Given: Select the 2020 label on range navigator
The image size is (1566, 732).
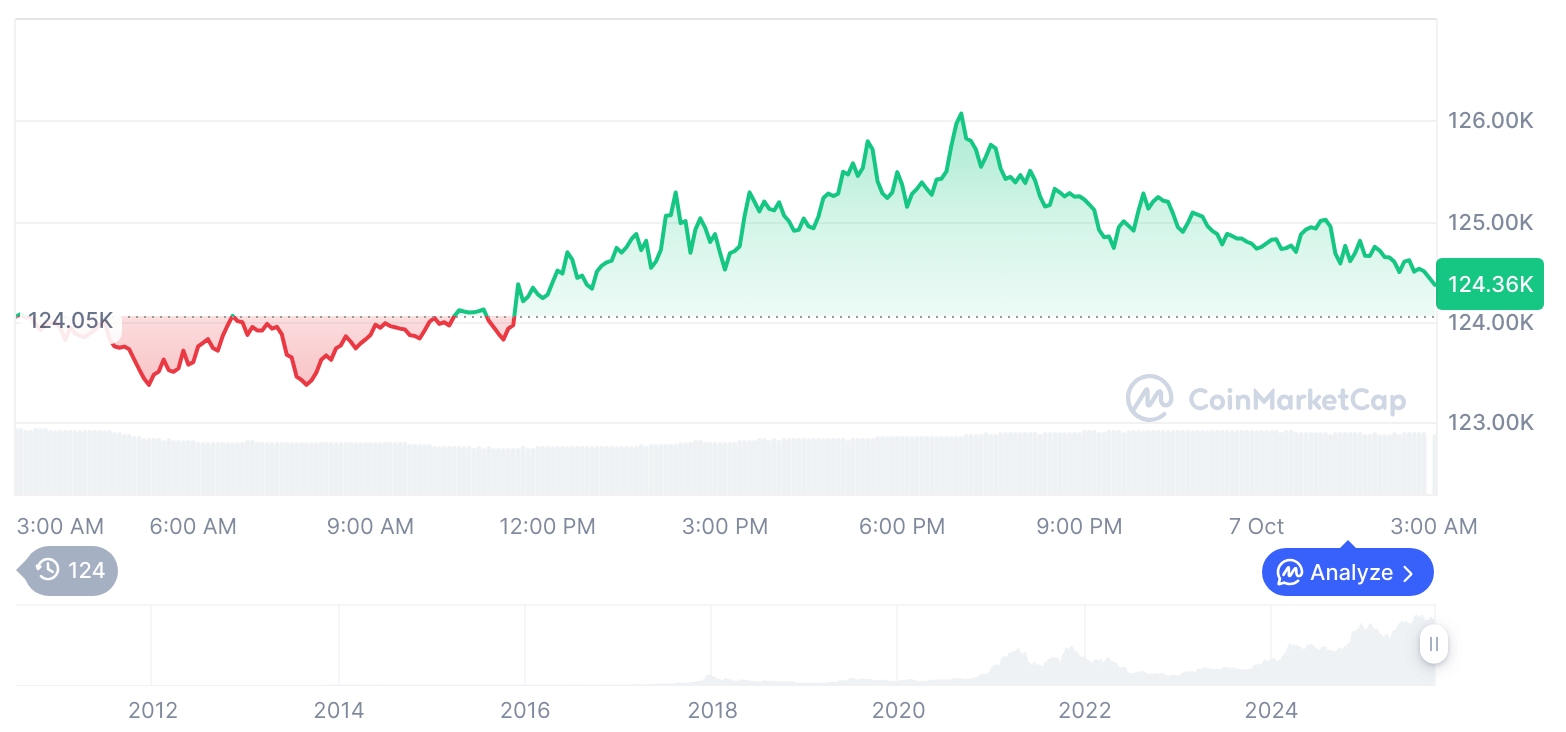Looking at the screenshot, I should pos(898,710).
